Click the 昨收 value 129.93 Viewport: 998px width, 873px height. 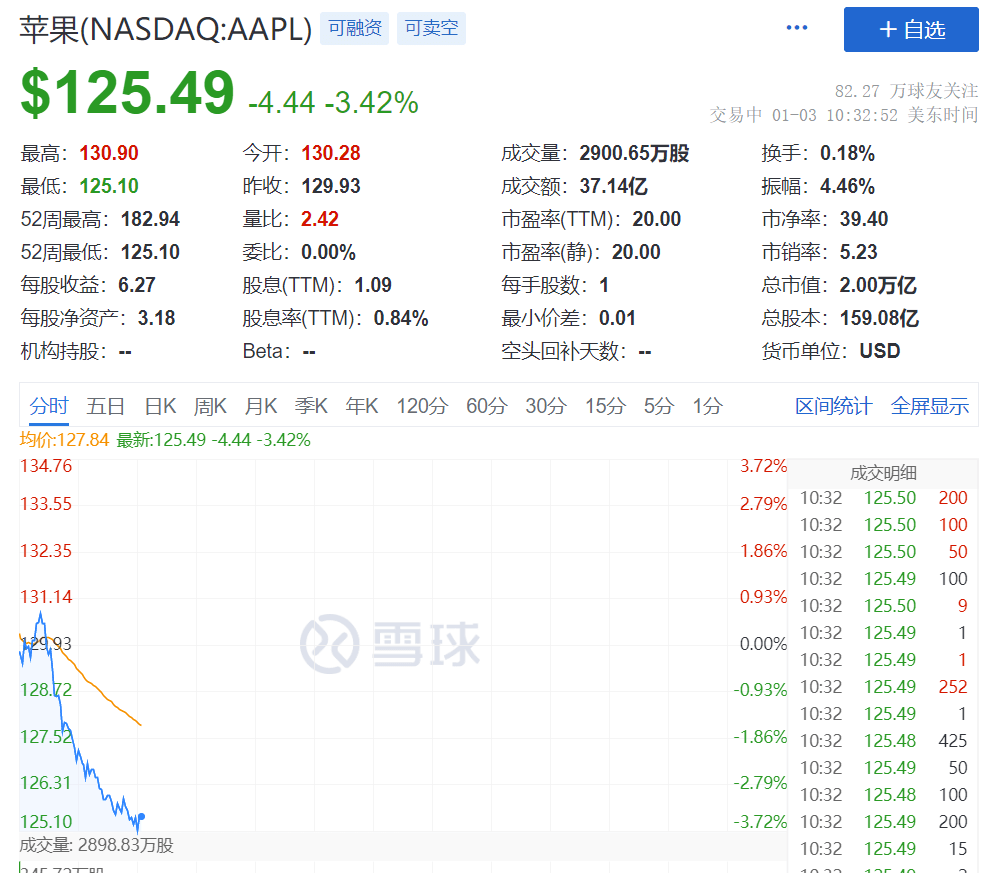coord(331,186)
